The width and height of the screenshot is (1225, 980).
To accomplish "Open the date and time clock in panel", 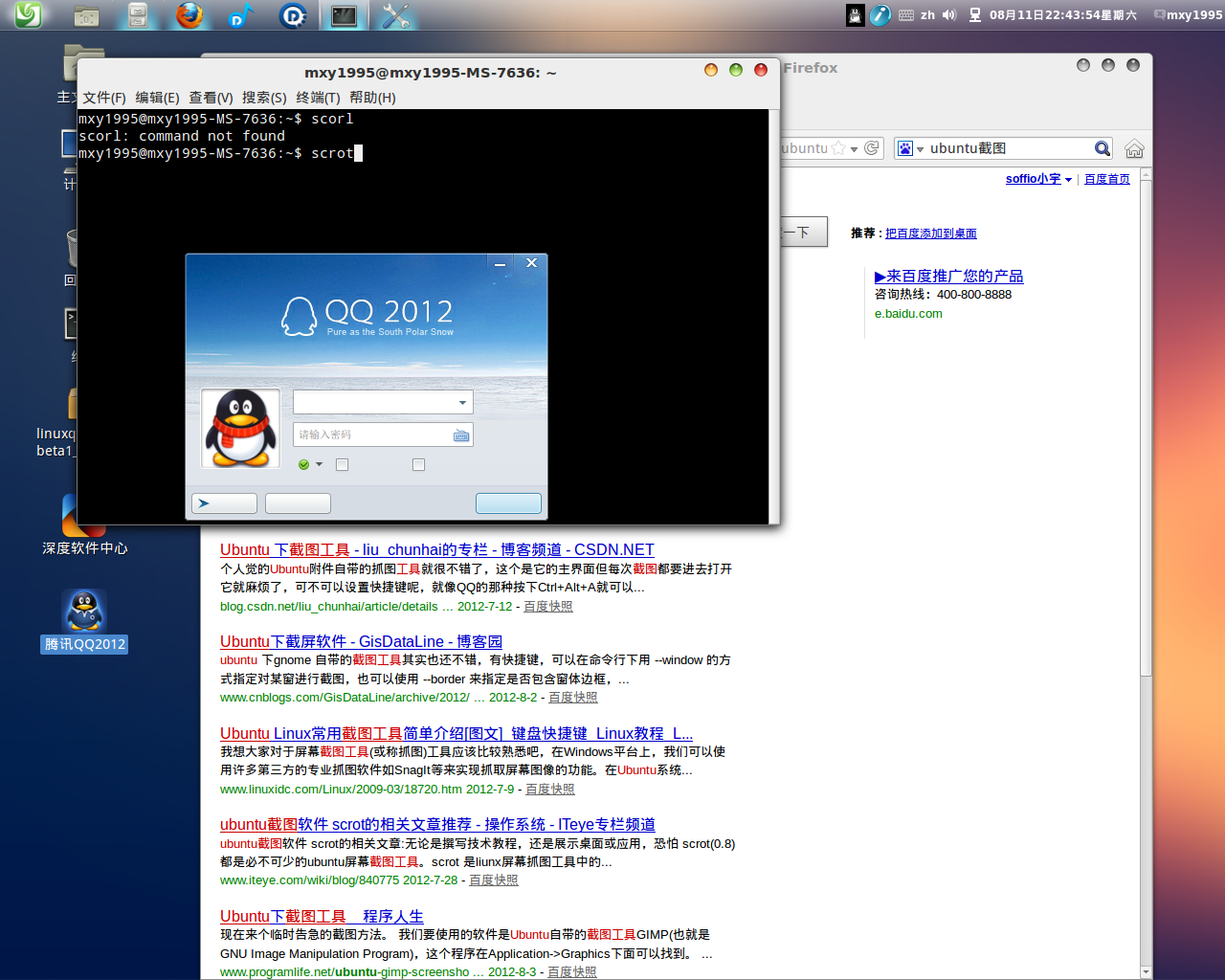I will pos(1063,15).
